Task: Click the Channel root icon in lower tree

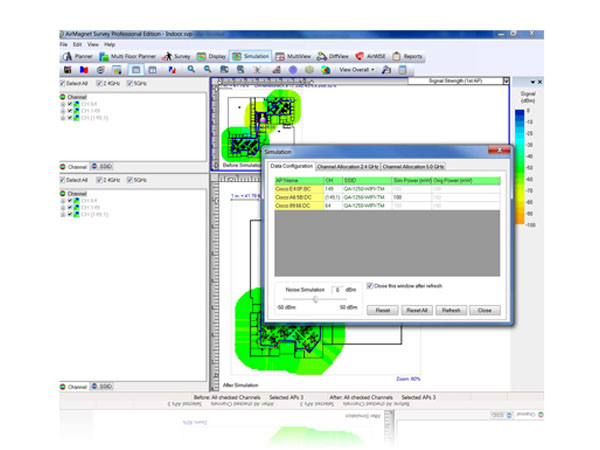Action: point(63,193)
